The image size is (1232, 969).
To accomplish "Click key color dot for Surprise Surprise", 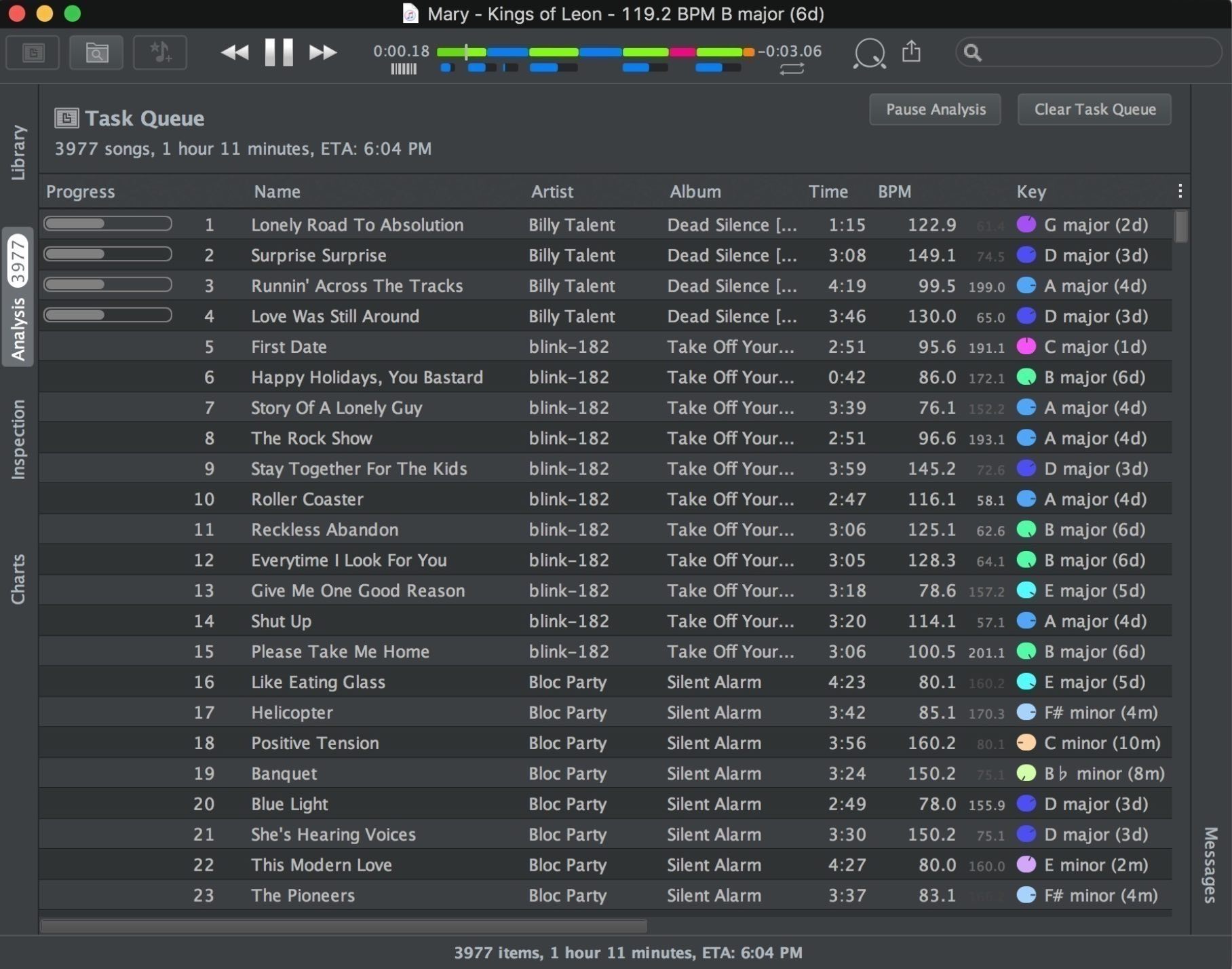I will tap(1026, 254).
